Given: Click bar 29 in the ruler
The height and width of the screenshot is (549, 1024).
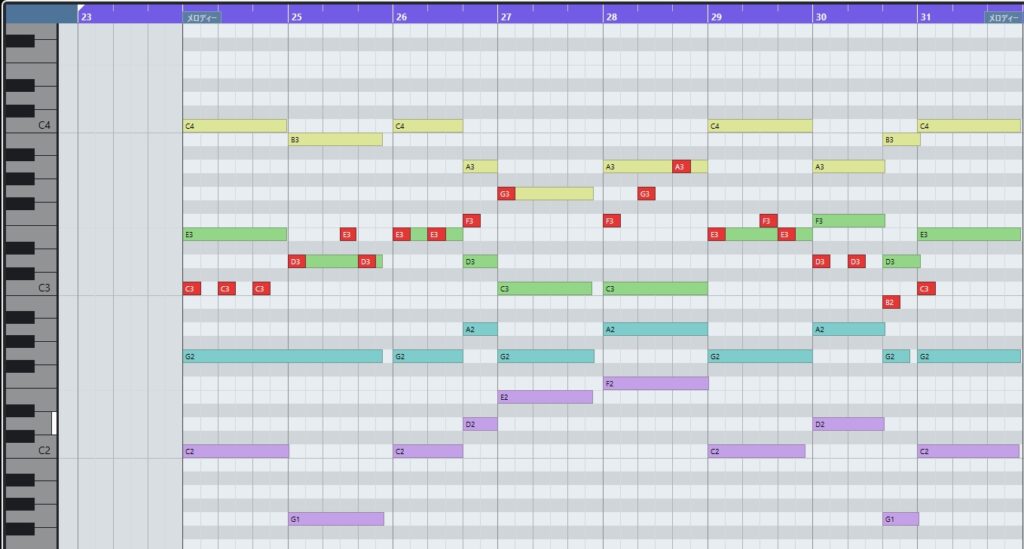Looking at the screenshot, I should point(716,17).
